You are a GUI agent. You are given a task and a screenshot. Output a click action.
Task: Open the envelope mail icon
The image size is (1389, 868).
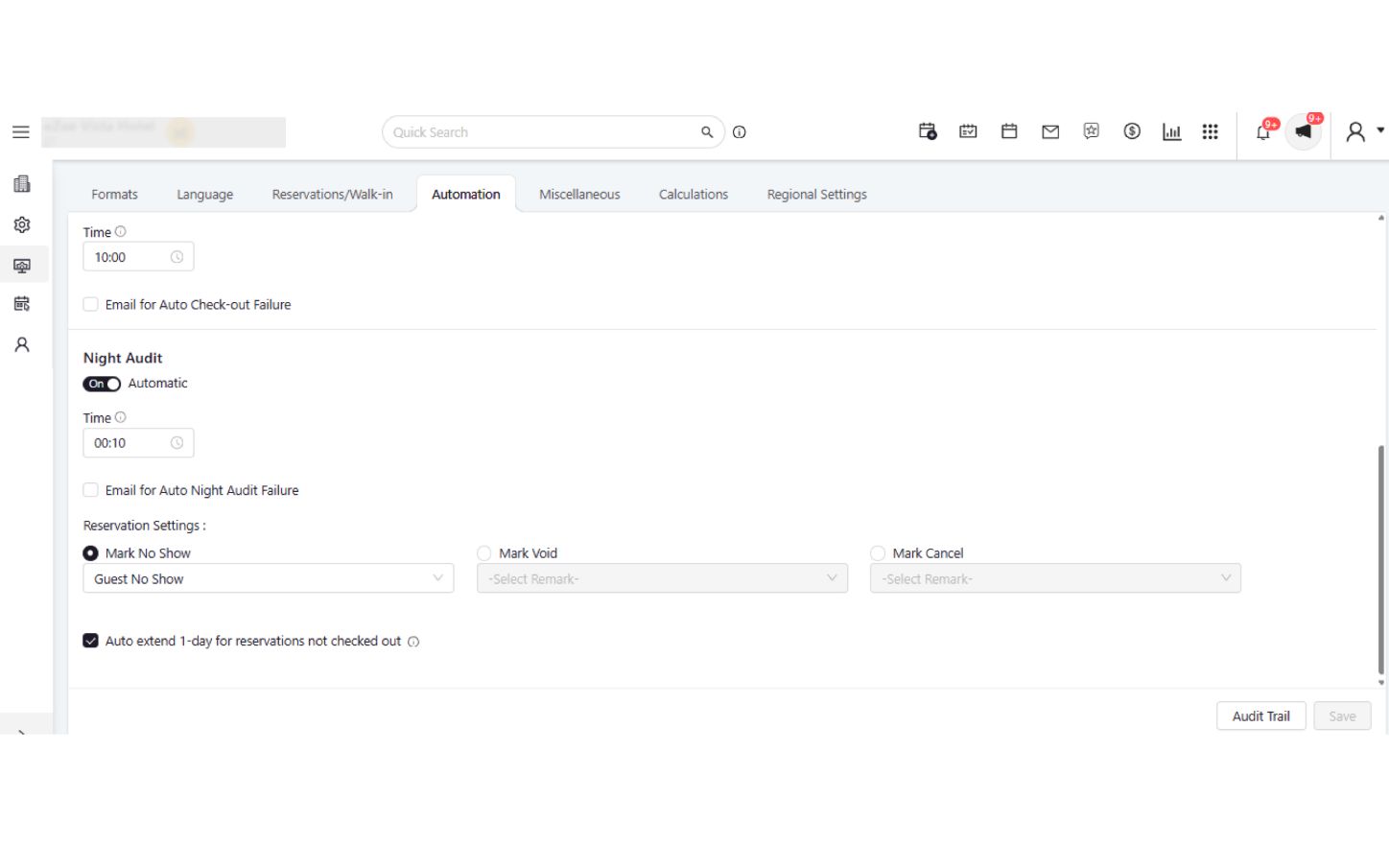[x=1050, y=132]
